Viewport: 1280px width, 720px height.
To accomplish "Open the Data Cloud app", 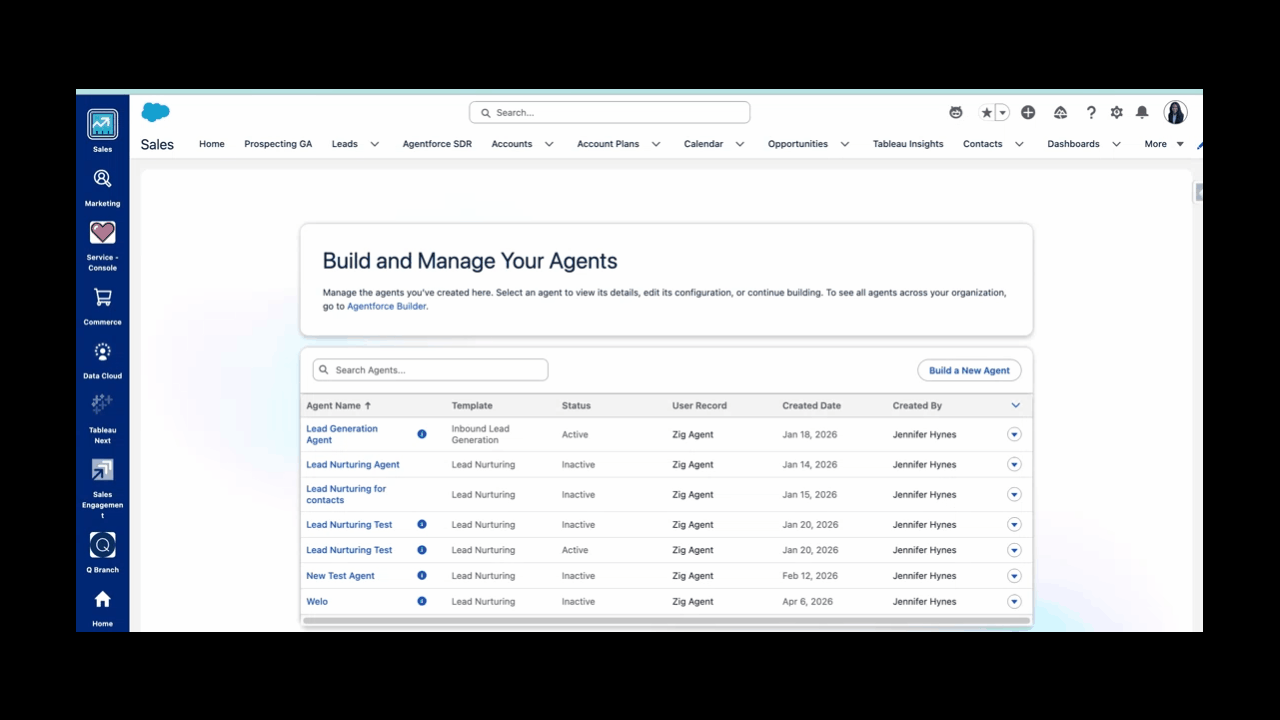I will pyautogui.click(x=102, y=351).
